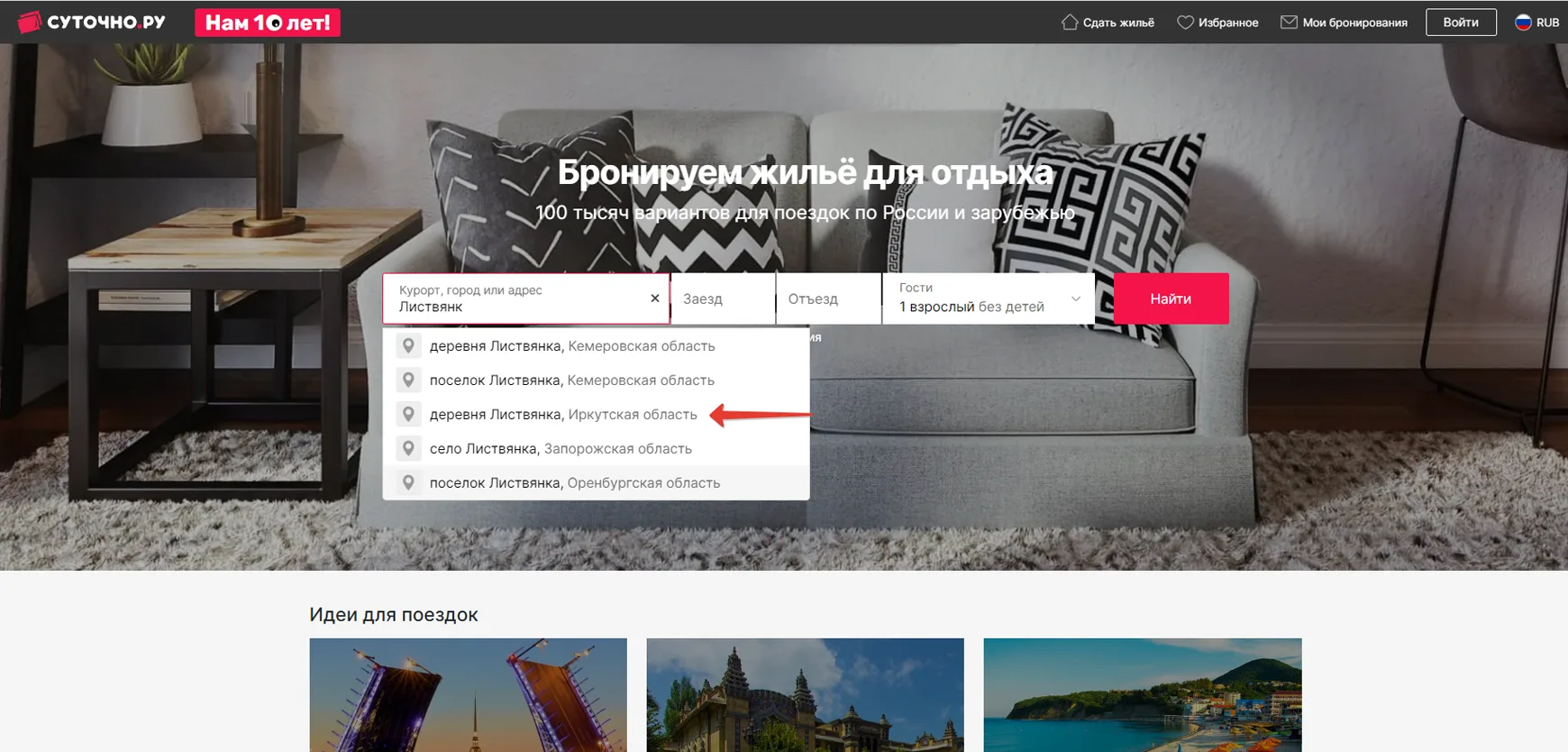This screenshot has height=752, width=1568.
Task: Click pin icon beside Оренбургская область suggestion
Action: [408, 483]
